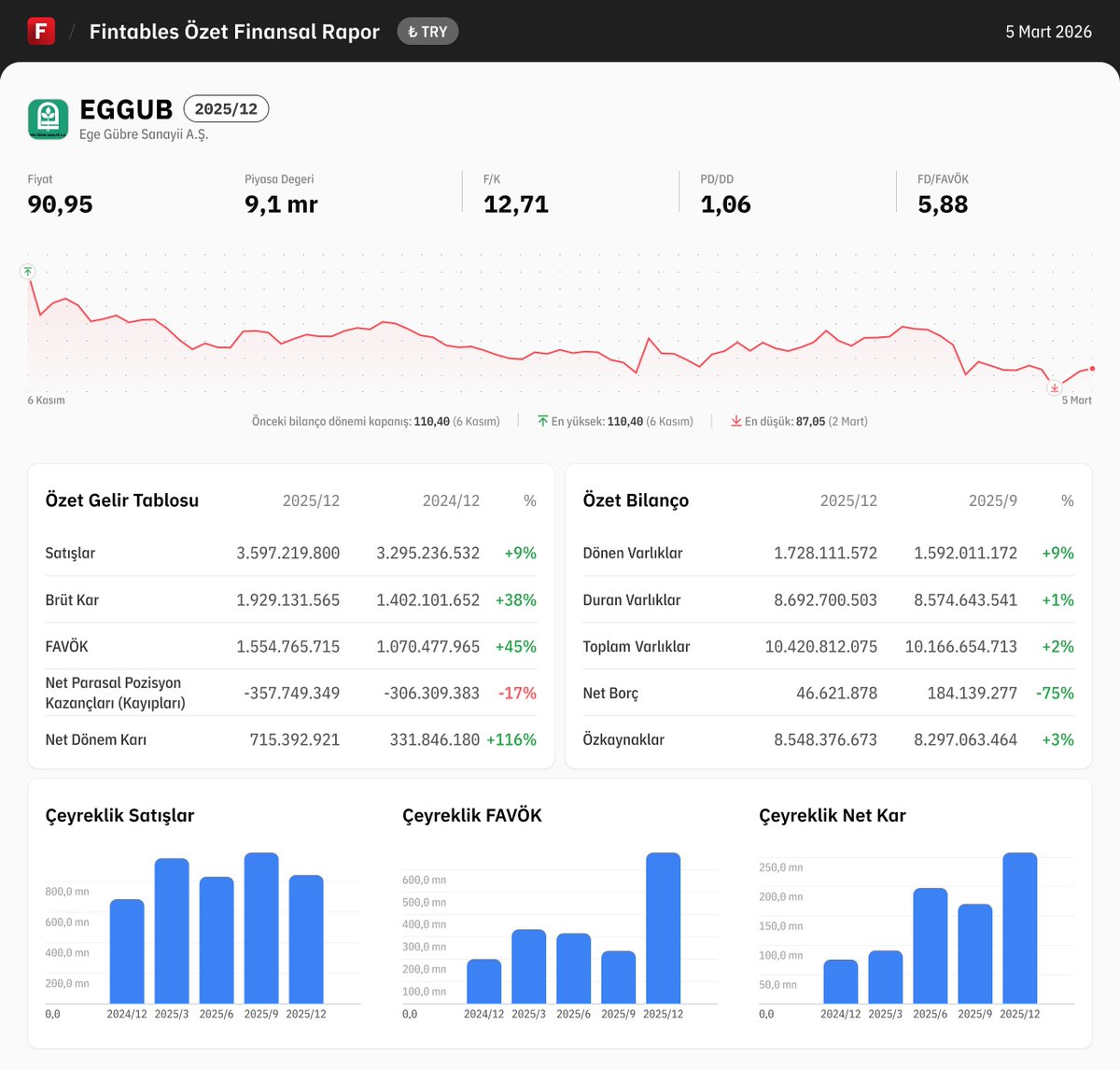
Task: Click the red lowest-price marker on chart
Action: [x=1055, y=387]
